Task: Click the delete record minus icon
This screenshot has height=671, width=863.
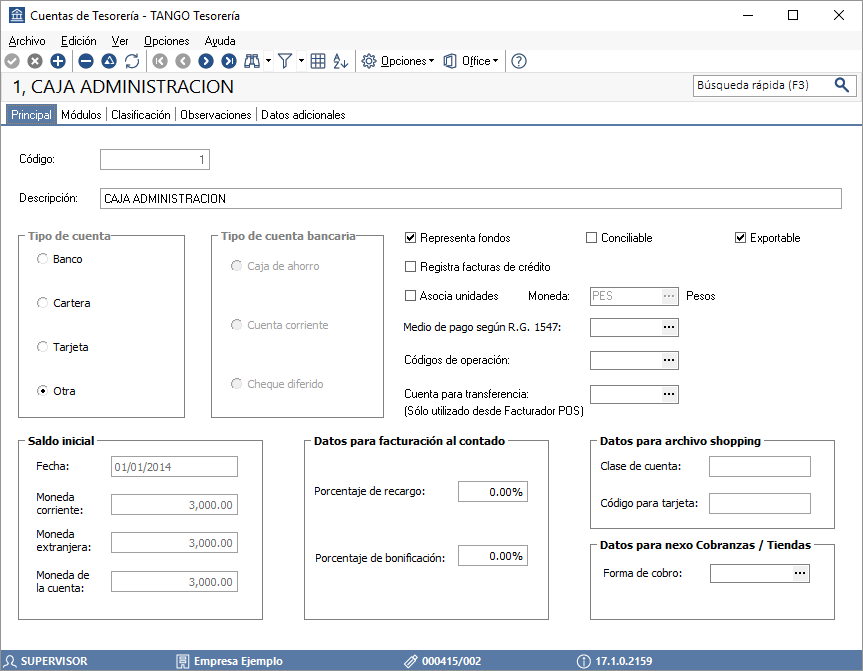Action: click(86, 61)
